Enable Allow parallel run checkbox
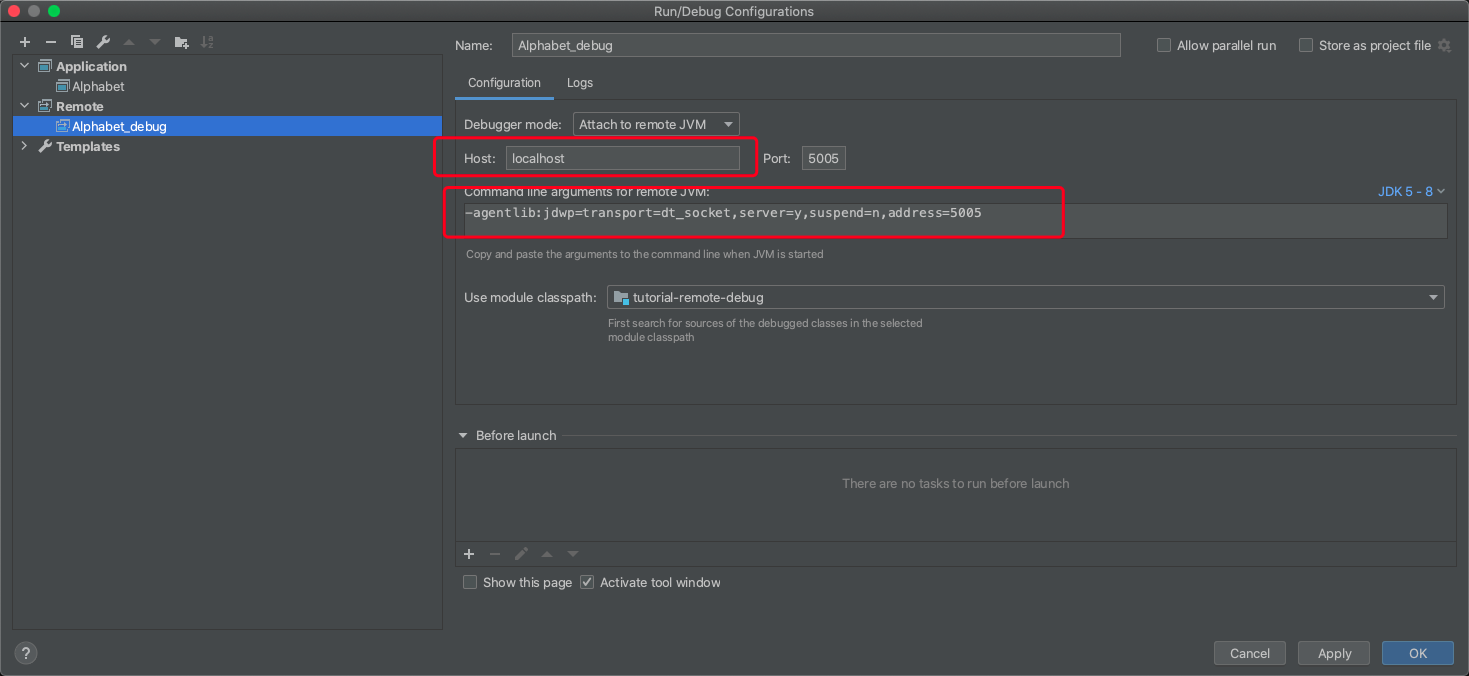 coord(1164,45)
